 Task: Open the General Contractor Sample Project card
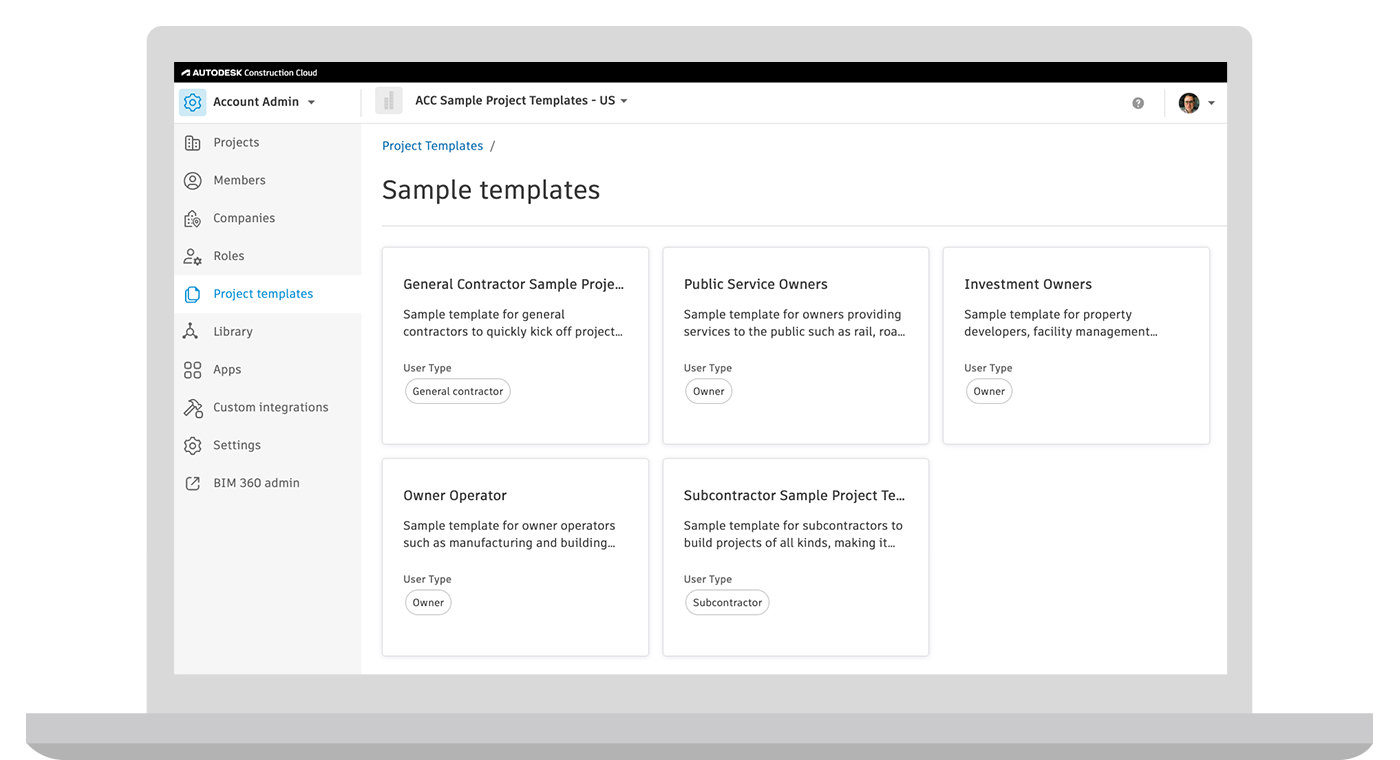click(515, 346)
